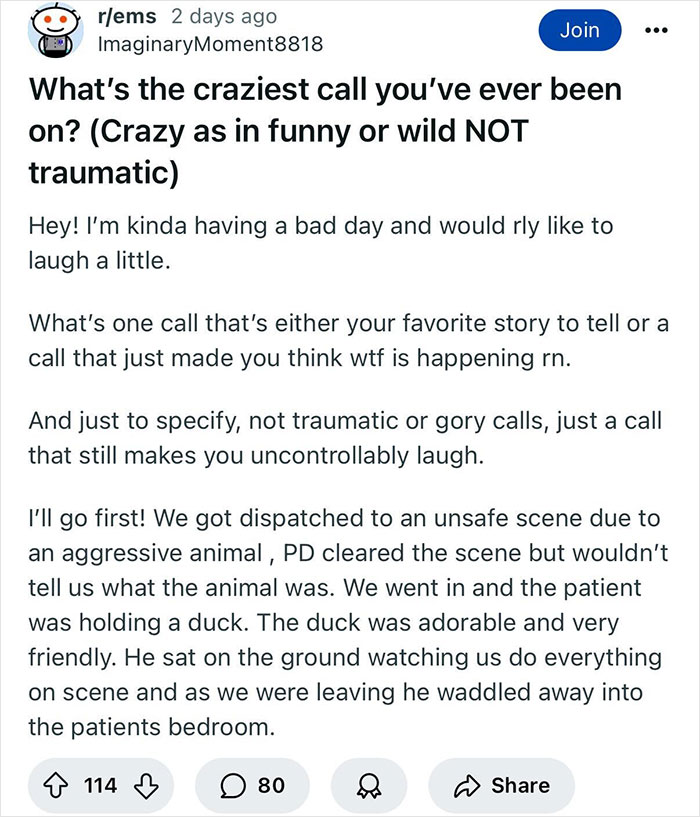This screenshot has height=817, width=700.
Task: View ImaginaryMoment8818's user profile
Action: [209, 44]
